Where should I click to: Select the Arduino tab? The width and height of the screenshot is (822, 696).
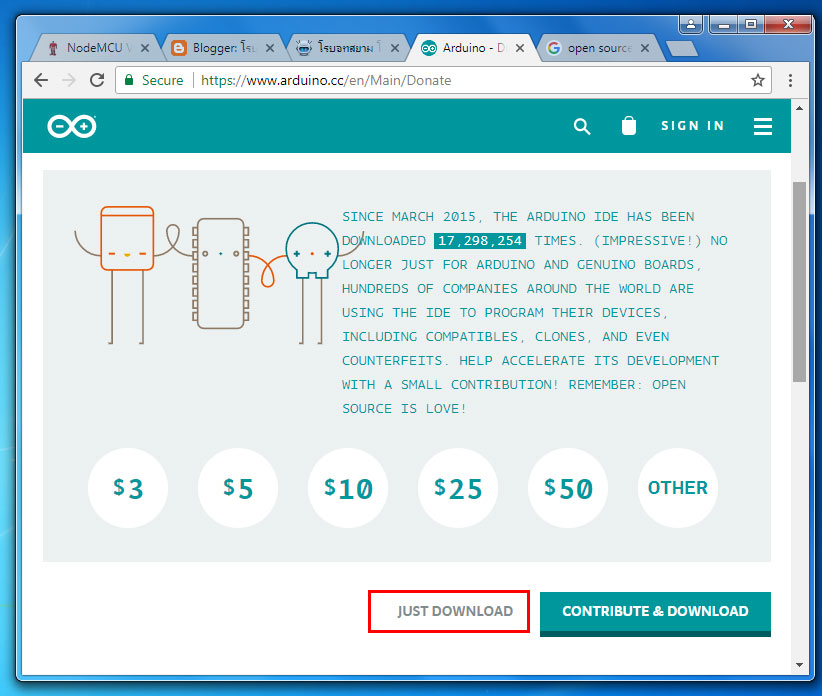pyautogui.click(x=472, y=48)
